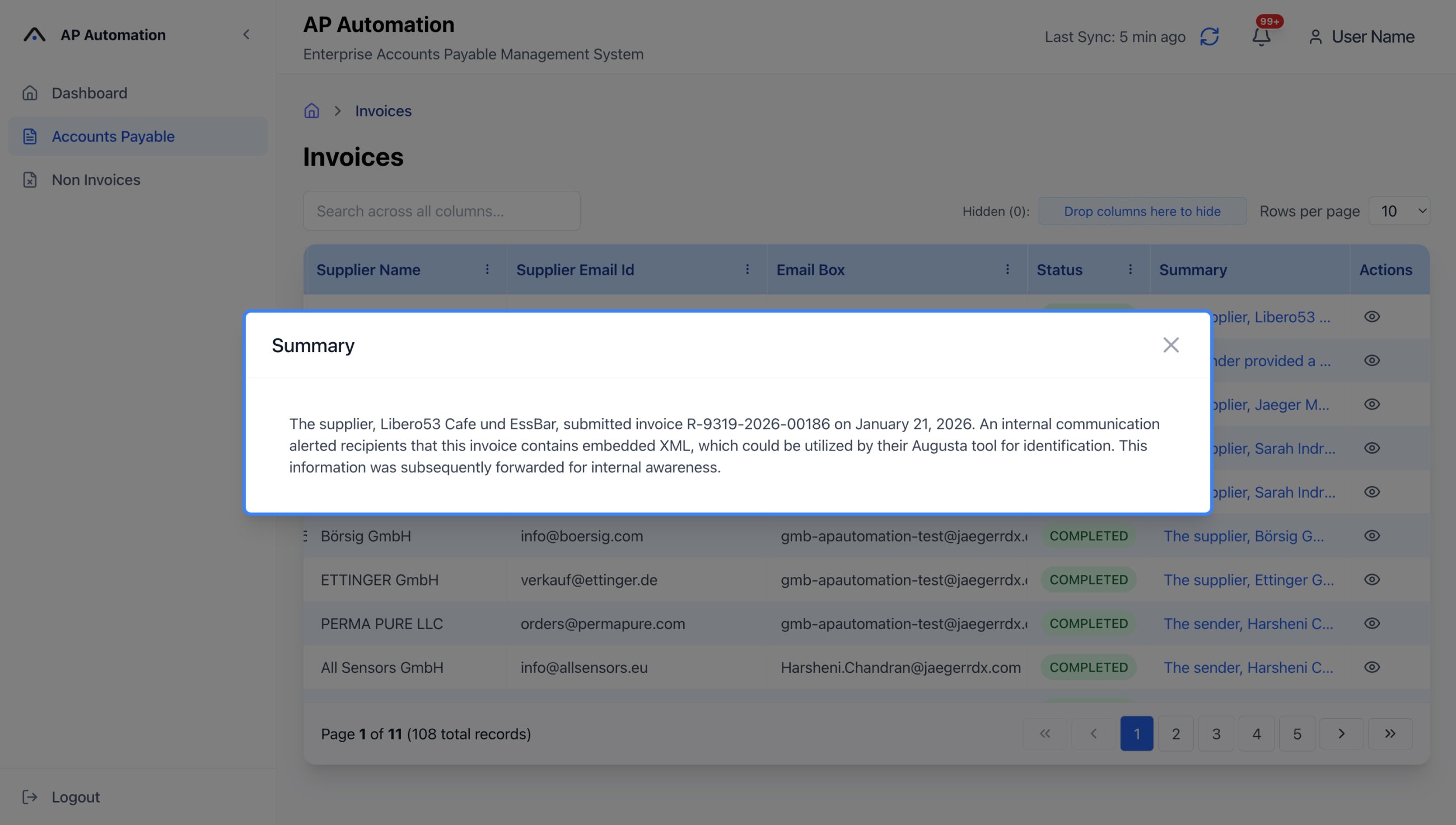Screen dimensions: 1456x825
Task: Open Ettinger GmbH summary link text
Action: [1249, 580]
